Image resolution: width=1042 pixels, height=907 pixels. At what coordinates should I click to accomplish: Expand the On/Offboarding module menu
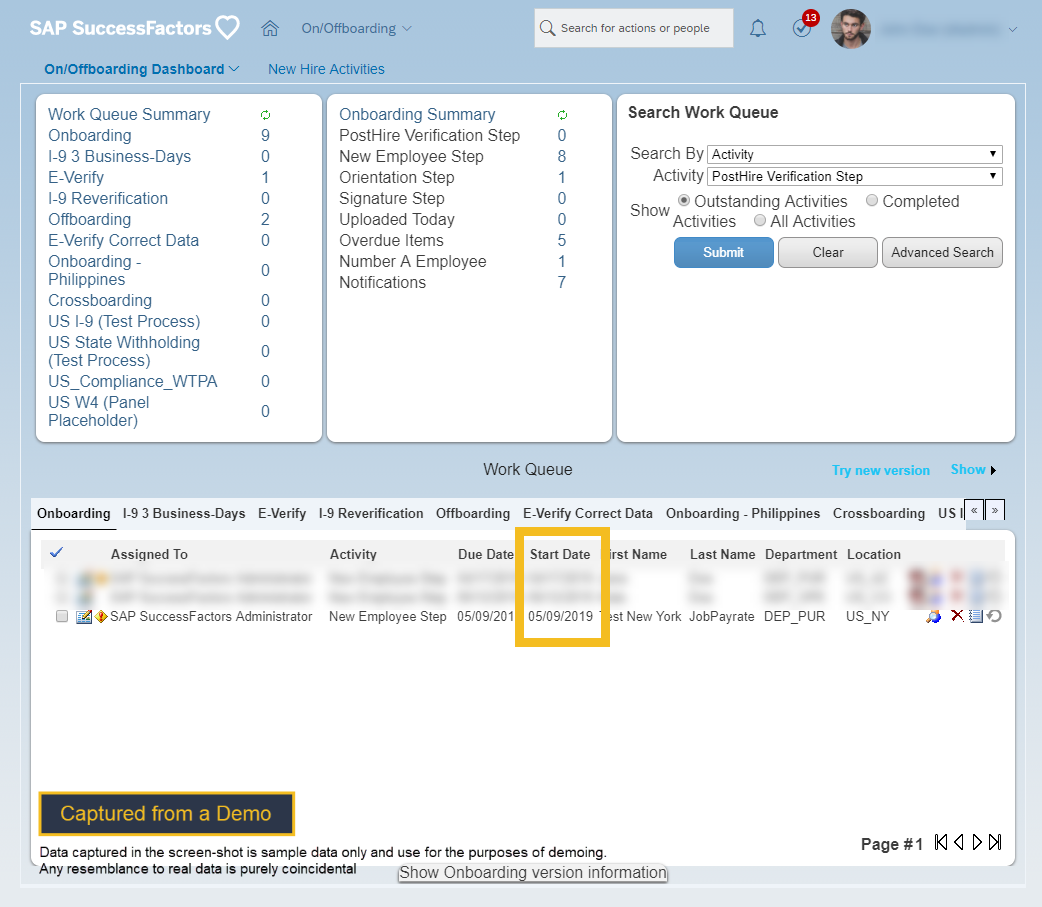coord(357,29)
